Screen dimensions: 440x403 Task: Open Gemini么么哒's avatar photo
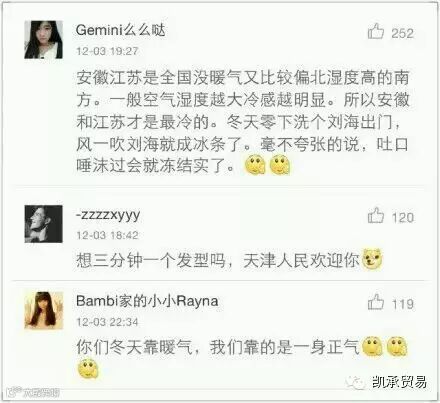[43, 40]
